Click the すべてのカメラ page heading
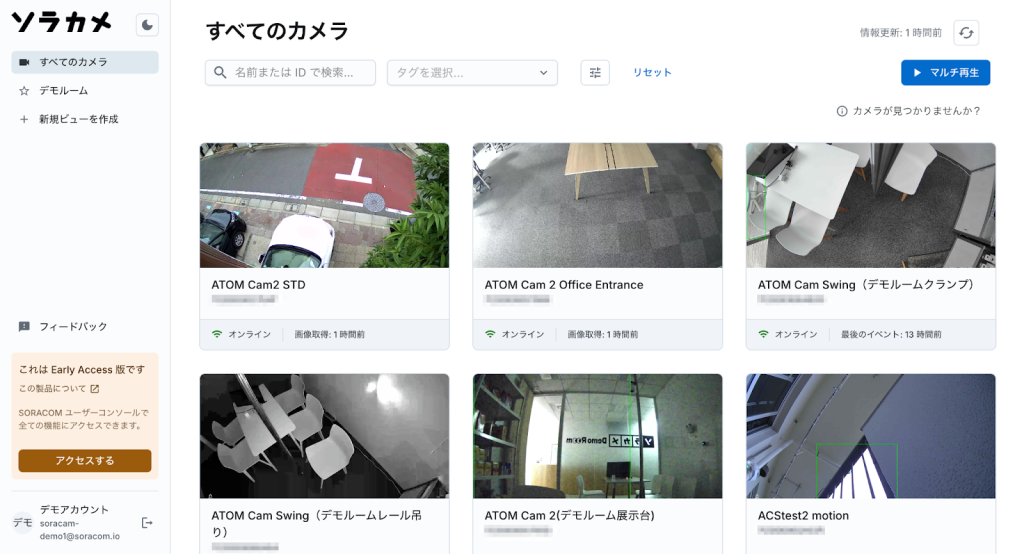The height and width of the screenshot is (554, 1024). [x=277, y=31]
